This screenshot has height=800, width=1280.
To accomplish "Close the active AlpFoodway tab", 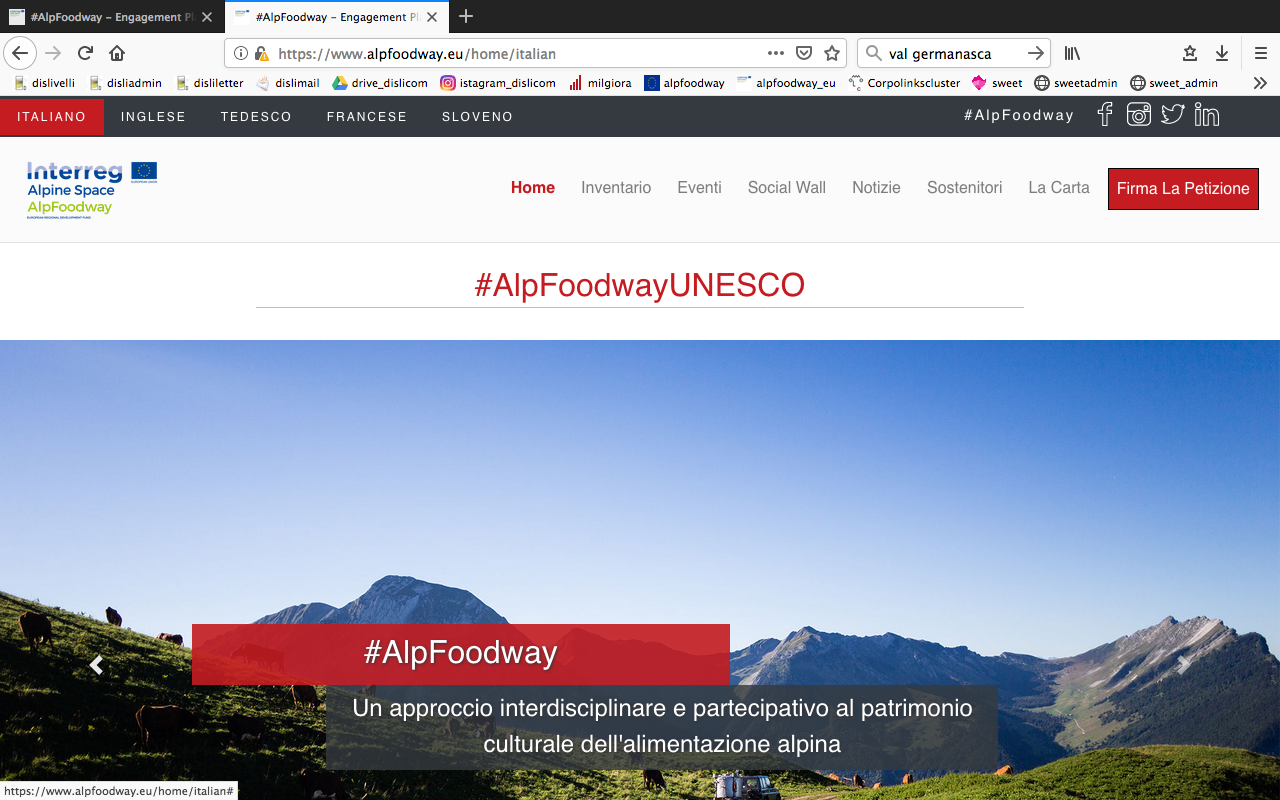I will [x=432, y=17].
